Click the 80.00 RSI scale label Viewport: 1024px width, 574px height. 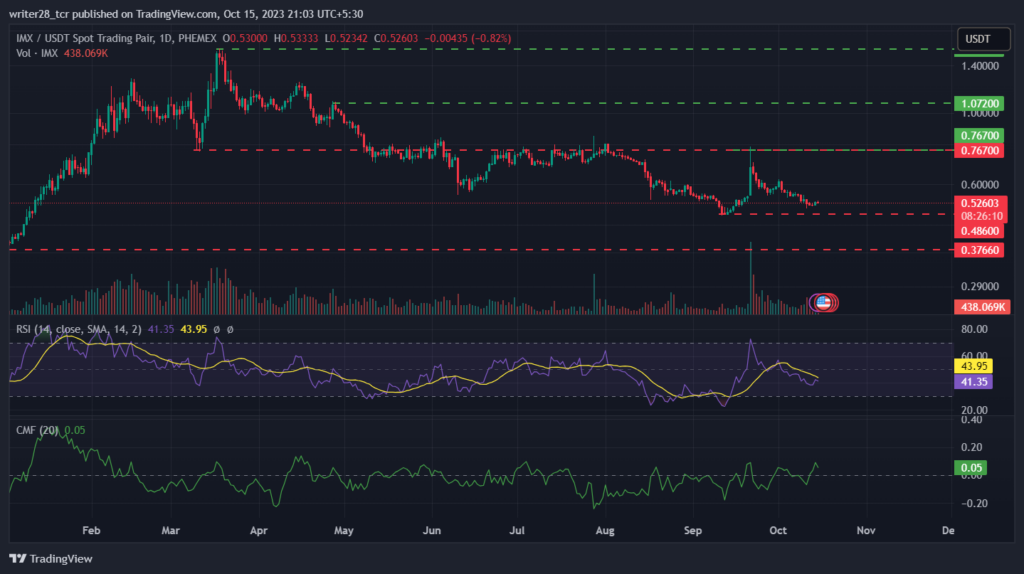(974, 329)
